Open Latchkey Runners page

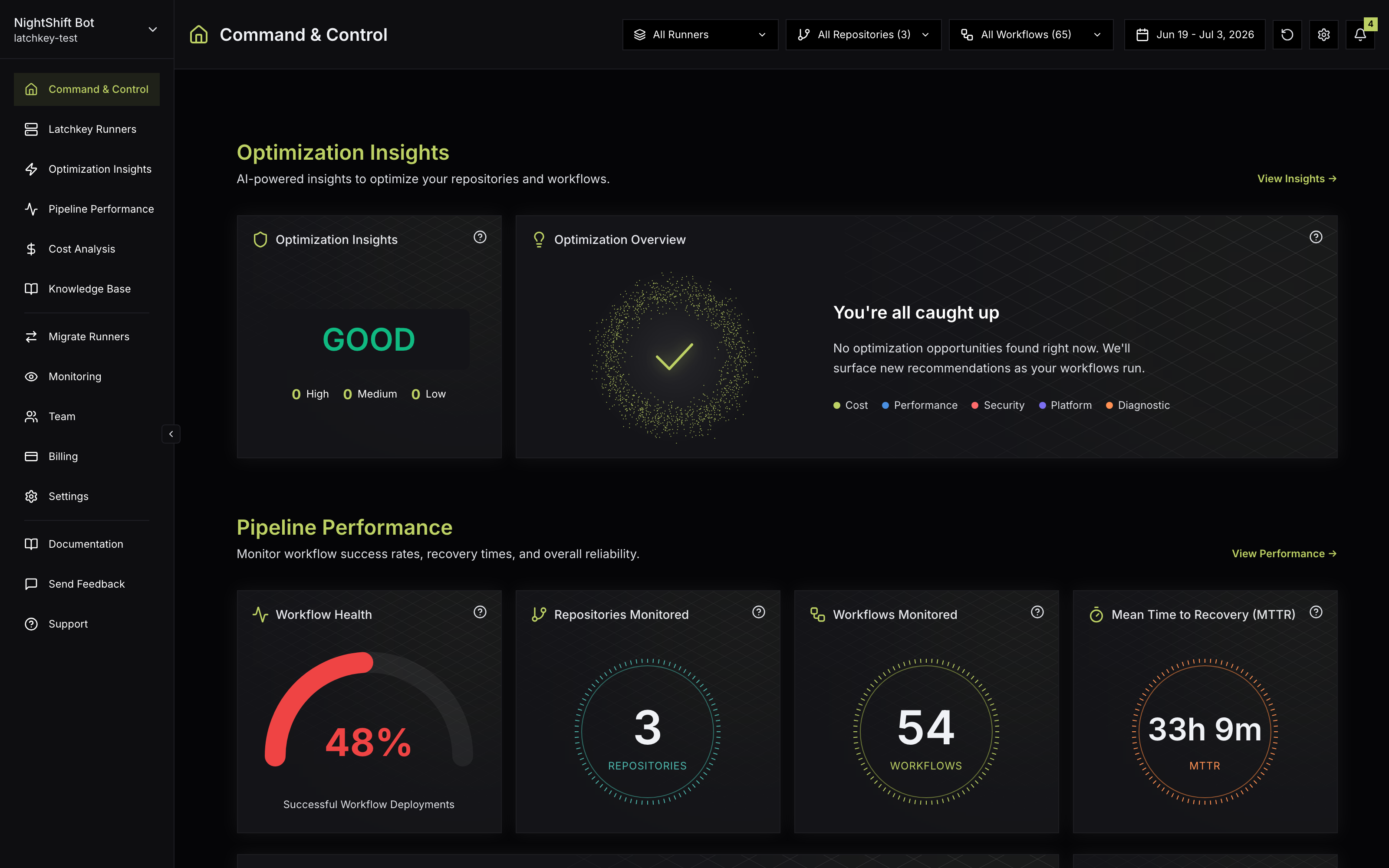coord(87,129)
